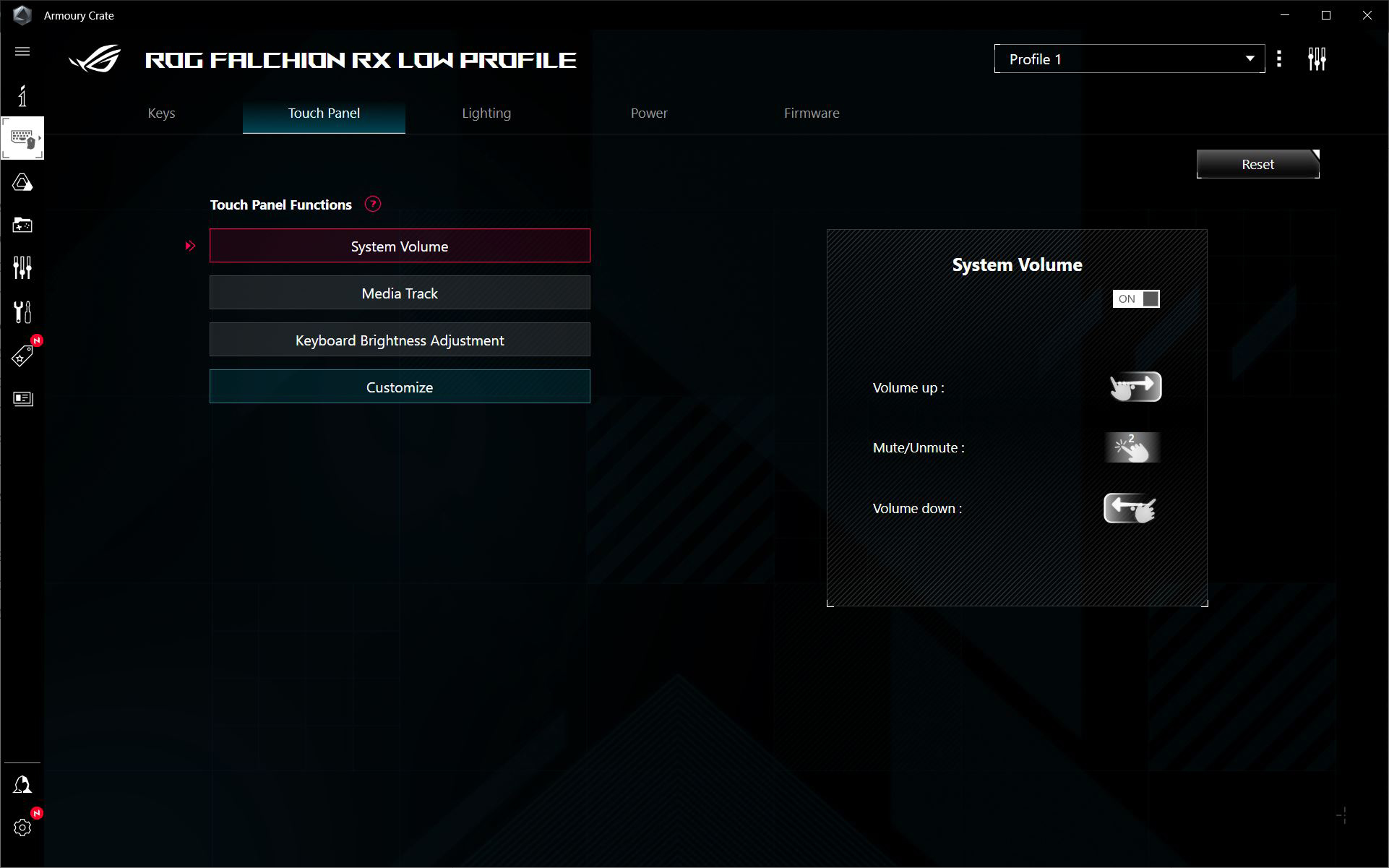Screen dimensions: 1389x868
Task: Open the User Center account icon
Action: point(22,785)
